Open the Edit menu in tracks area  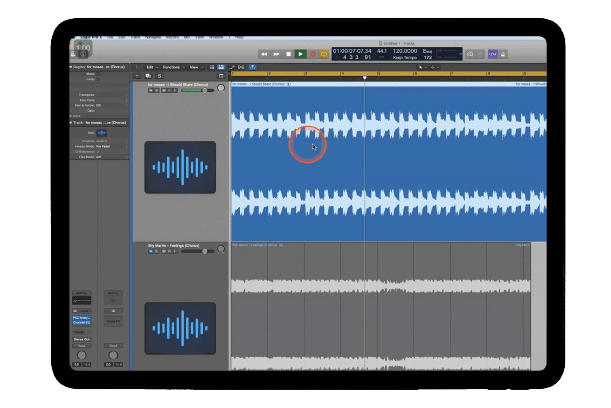point(150,67)
